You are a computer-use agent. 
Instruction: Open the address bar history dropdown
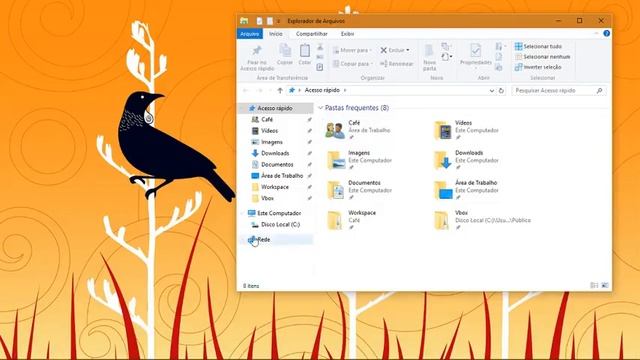tap(491, 91)
